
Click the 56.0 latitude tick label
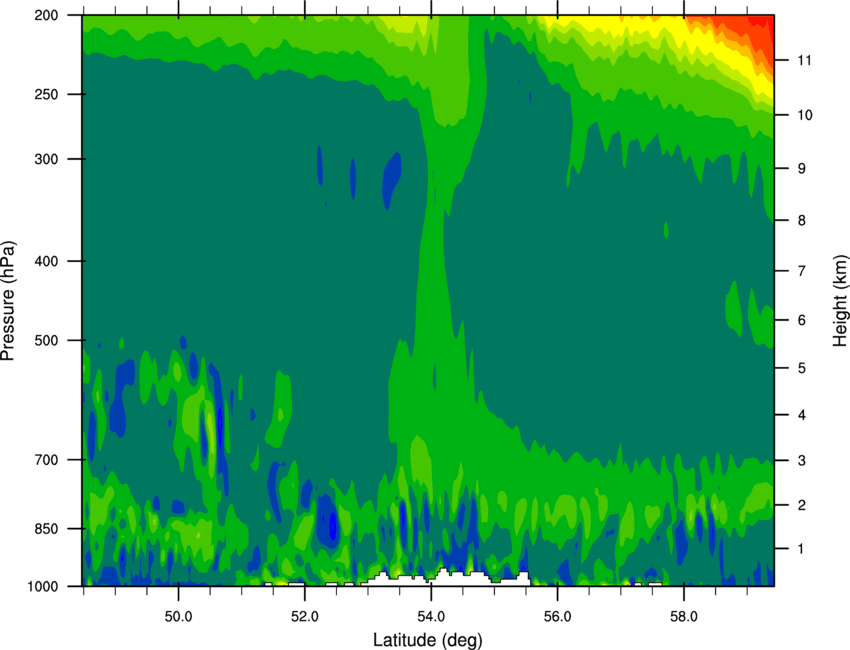[x=558, y=617]
